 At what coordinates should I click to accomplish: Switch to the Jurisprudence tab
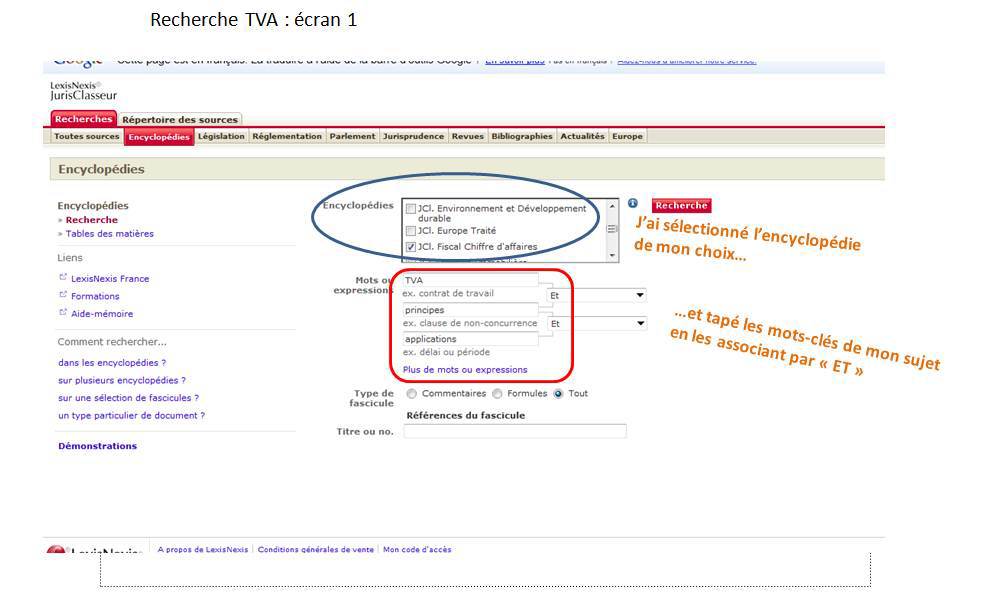pyautogui.click(x=413, y=137)
